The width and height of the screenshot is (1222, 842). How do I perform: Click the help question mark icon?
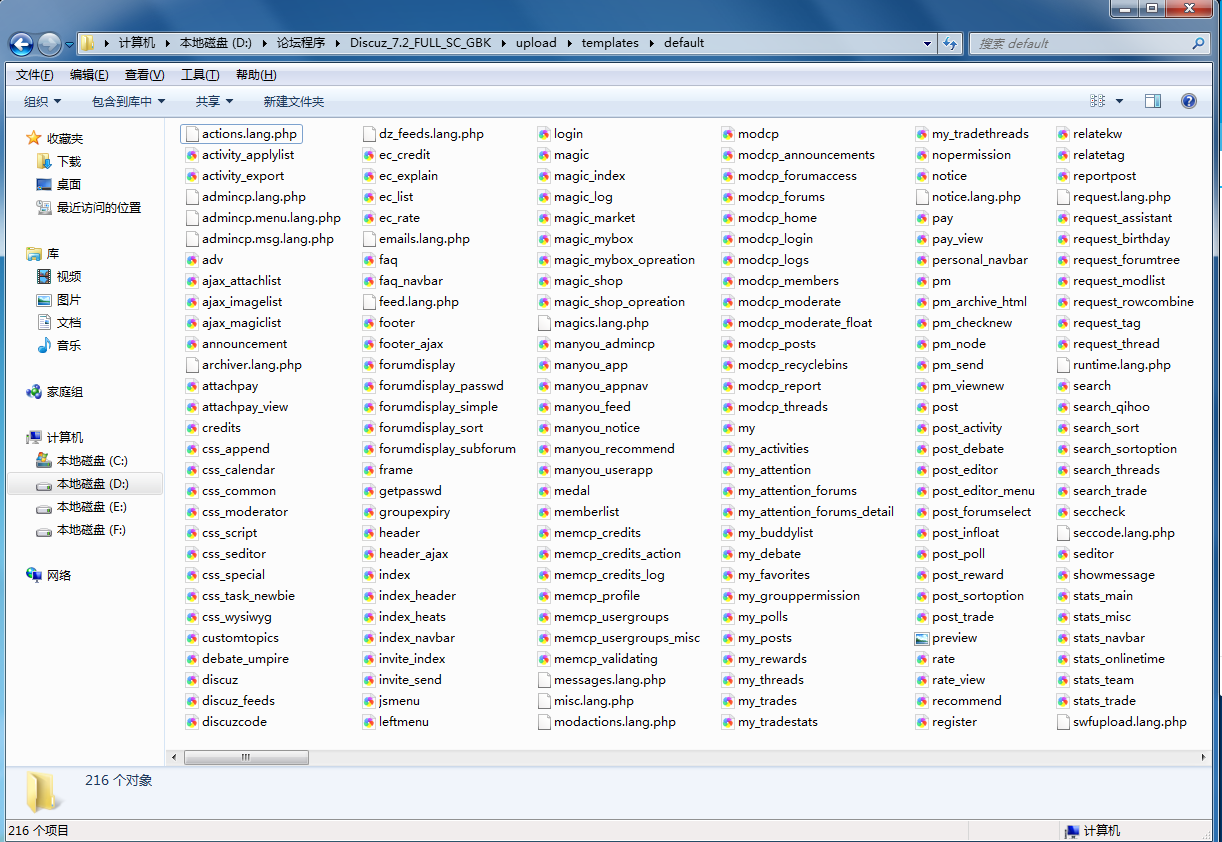[x=1189, y=101]
